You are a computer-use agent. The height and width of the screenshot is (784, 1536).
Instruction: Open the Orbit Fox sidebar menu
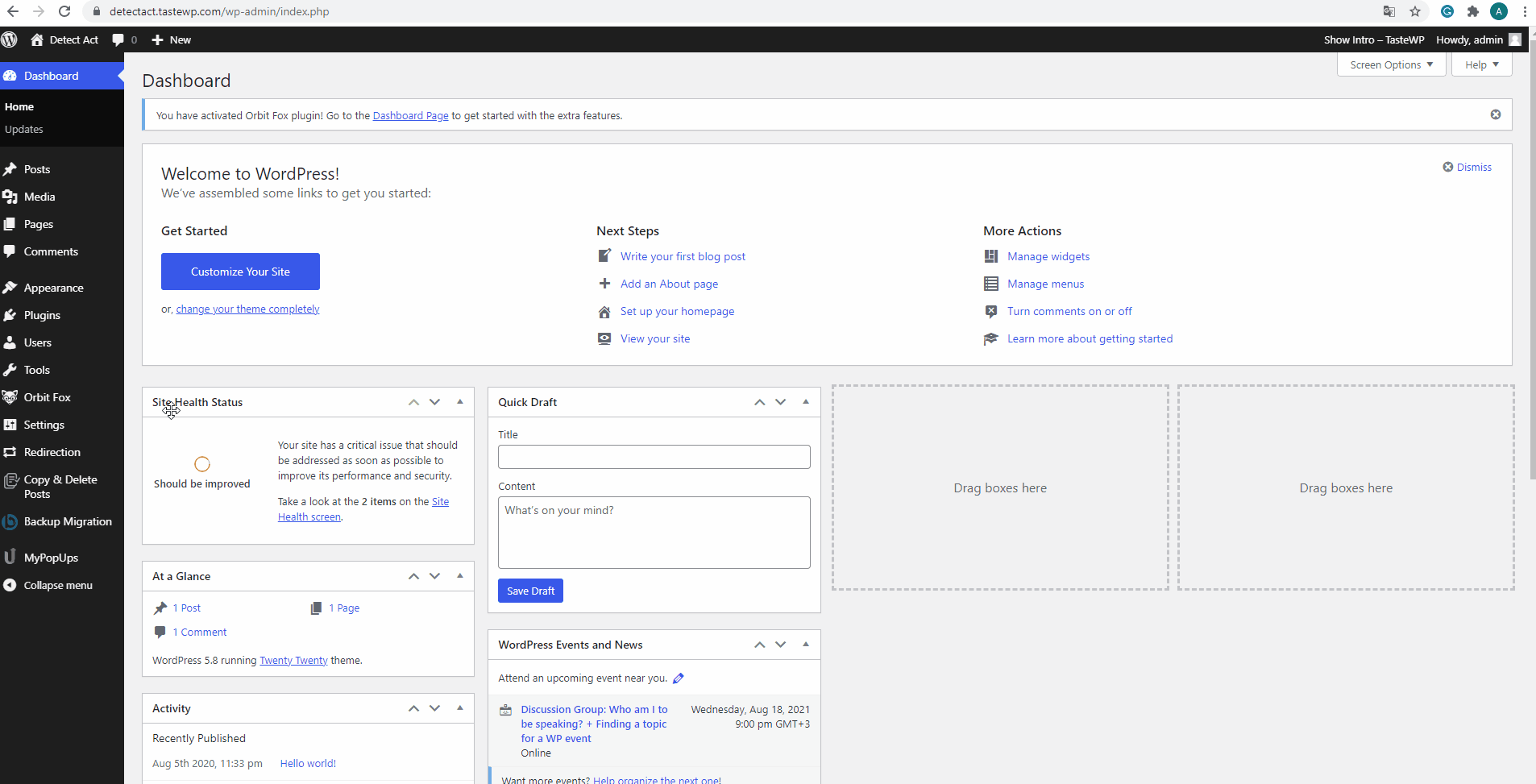coord(47,397)
